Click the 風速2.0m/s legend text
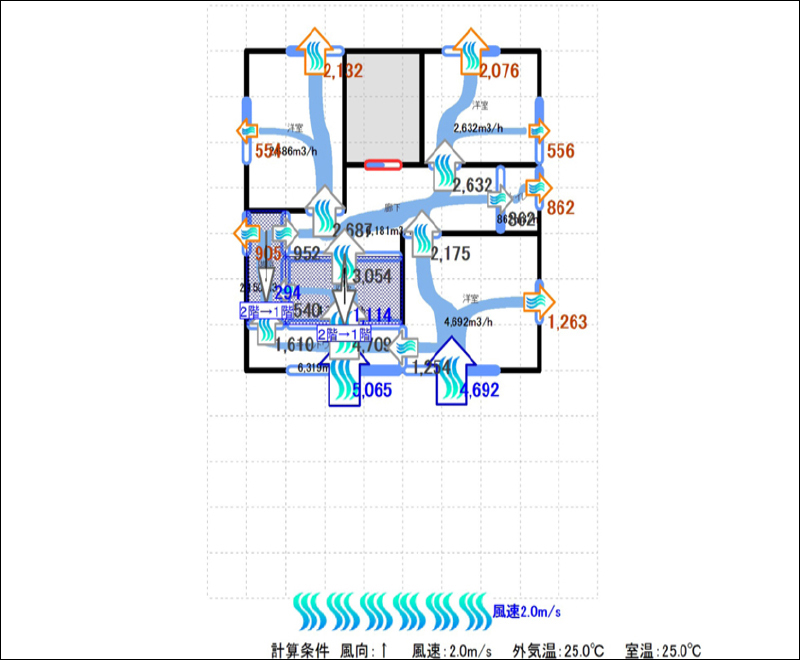Viewport: 800px width, 660px height. 527,611
